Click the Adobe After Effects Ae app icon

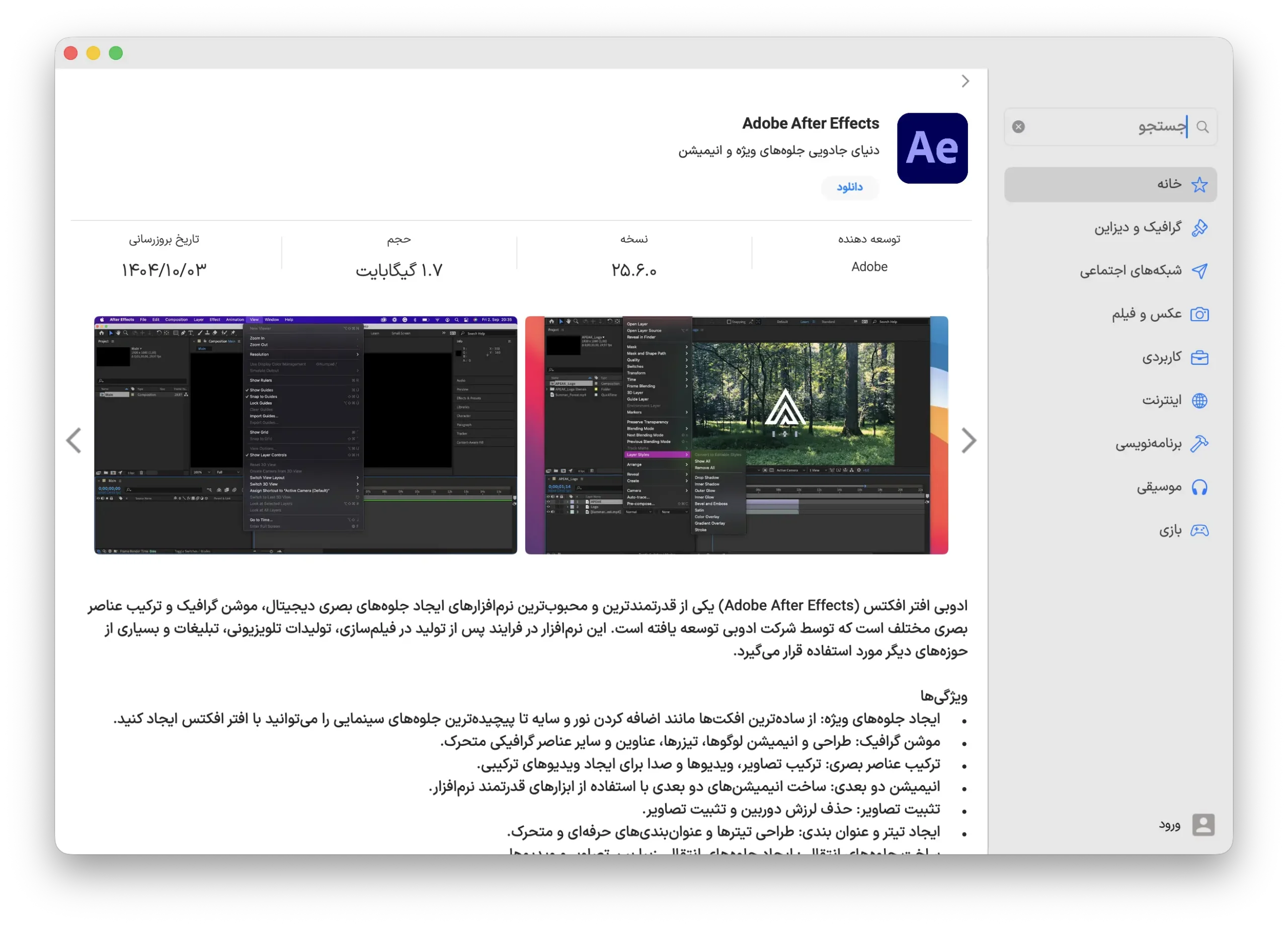[x=931, y=148]
